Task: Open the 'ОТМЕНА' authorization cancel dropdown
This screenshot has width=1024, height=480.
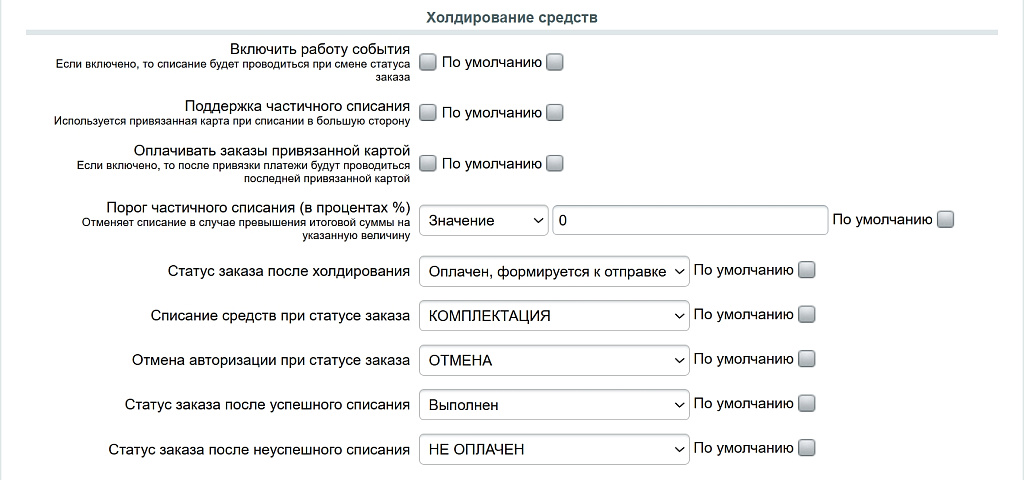Action: point(554,360)
